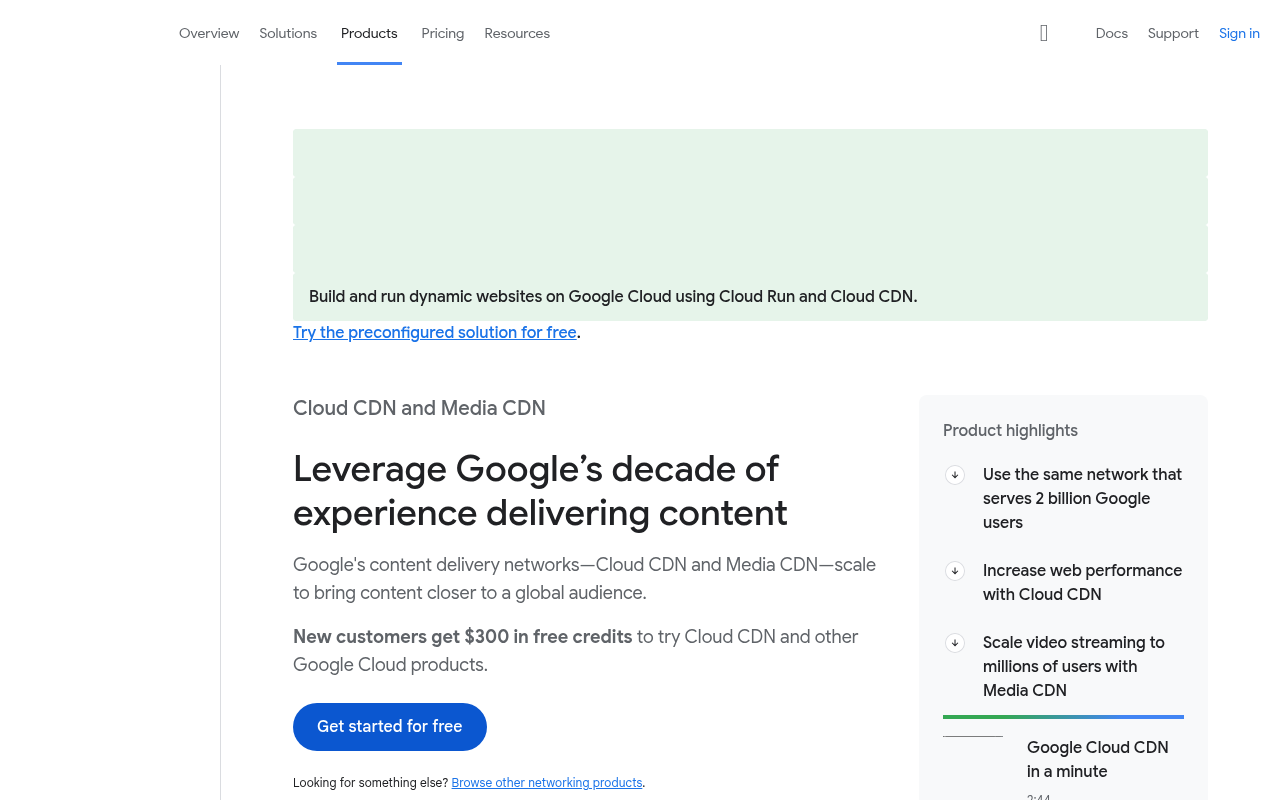The width and height of the screenshot is (1280, 800).
Task: Click arrow icon beside 'Use the same network'
Action: (x=955, y=475)
